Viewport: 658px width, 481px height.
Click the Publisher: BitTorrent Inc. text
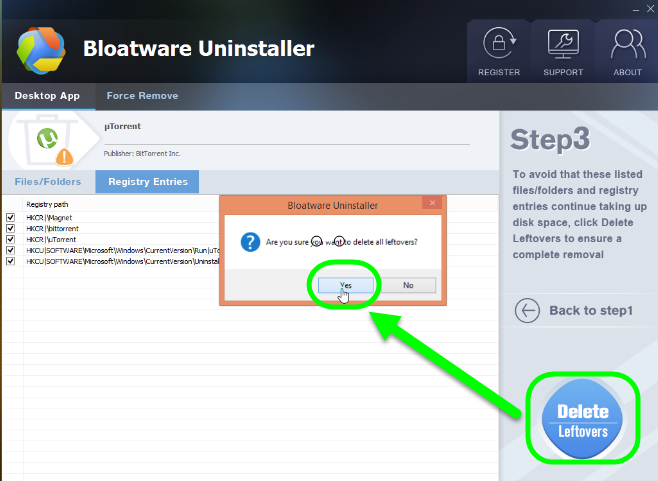[142, 154]
